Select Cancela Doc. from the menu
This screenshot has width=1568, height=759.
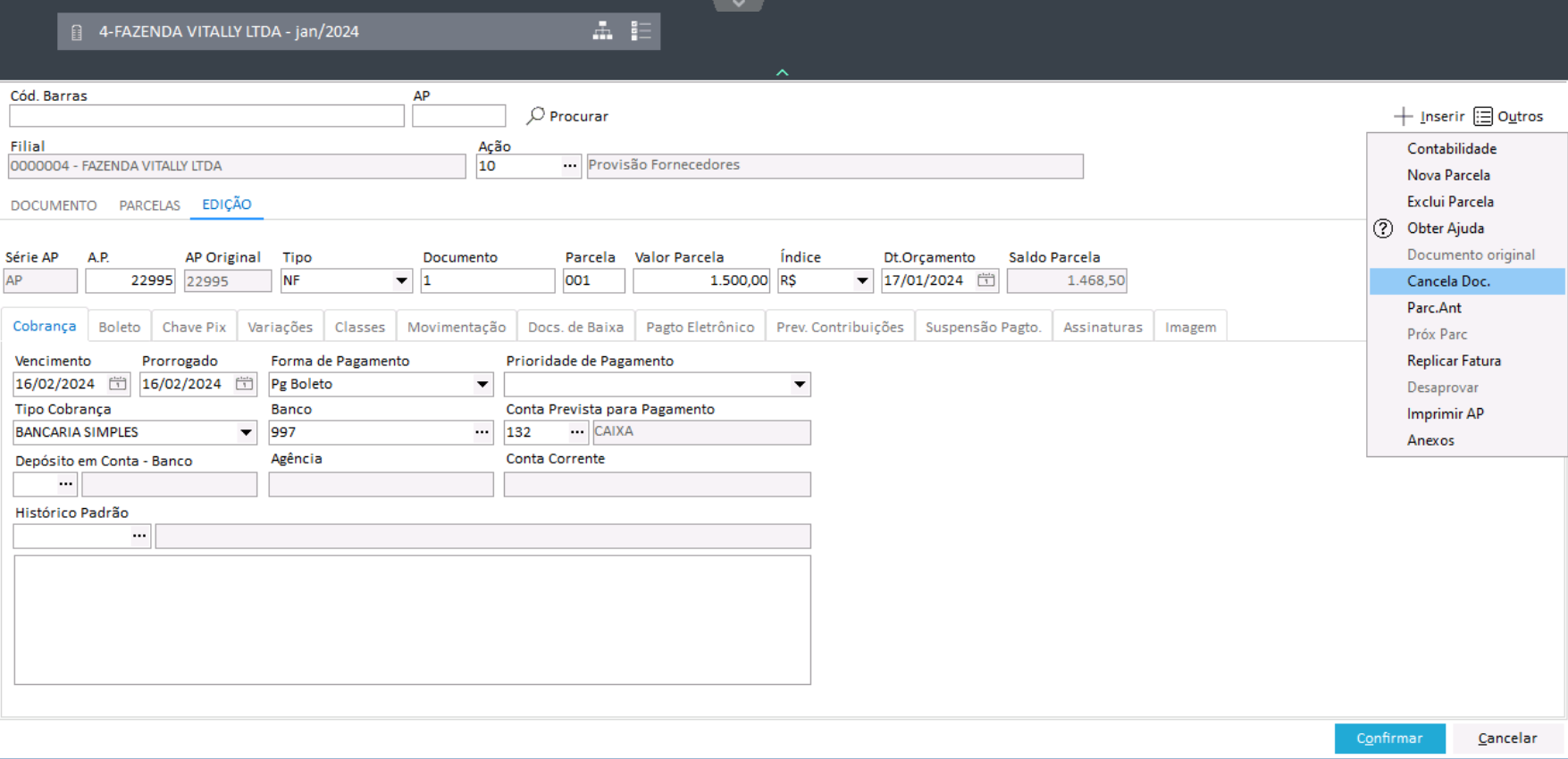(1448, 281)
